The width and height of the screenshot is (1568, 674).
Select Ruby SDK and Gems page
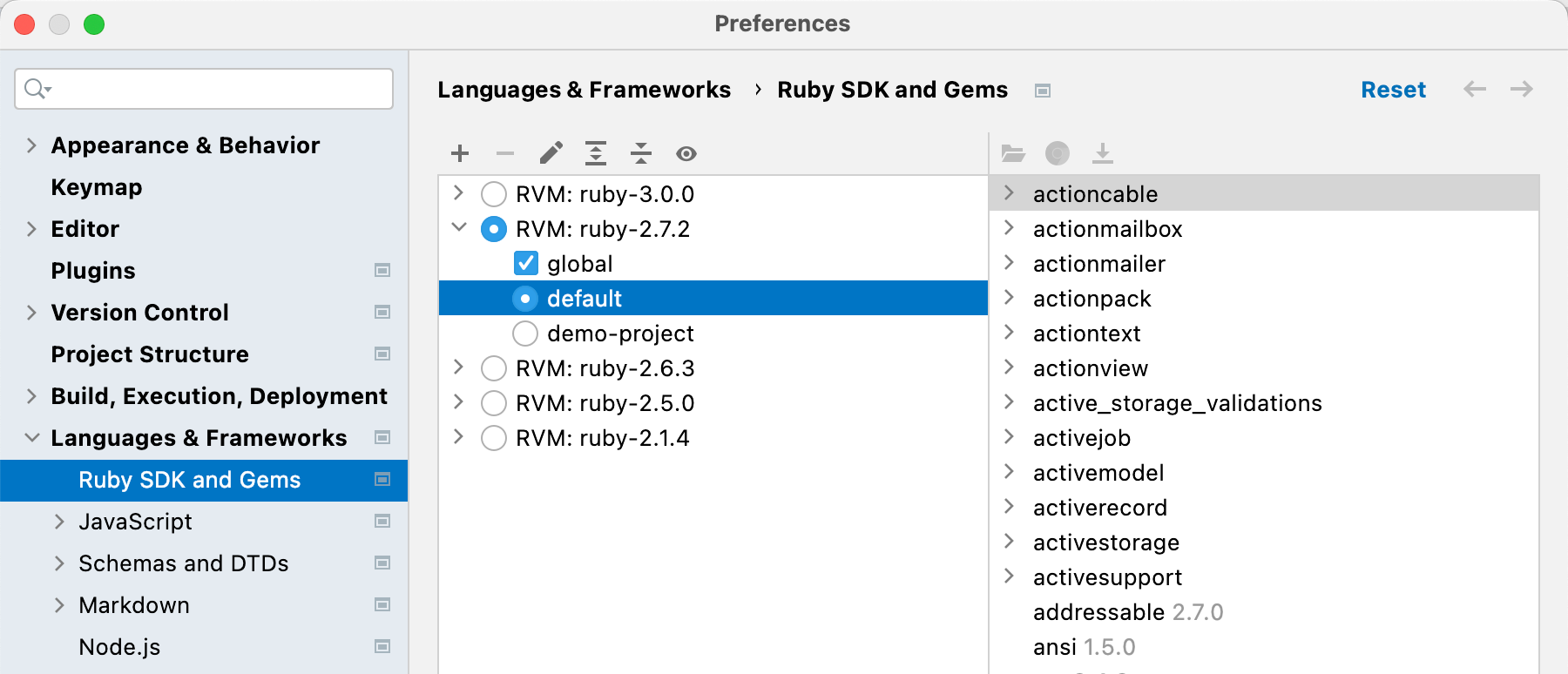click(204, 480)
